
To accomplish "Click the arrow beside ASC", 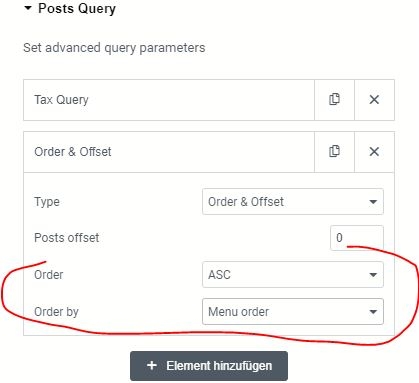I will 373,275.
